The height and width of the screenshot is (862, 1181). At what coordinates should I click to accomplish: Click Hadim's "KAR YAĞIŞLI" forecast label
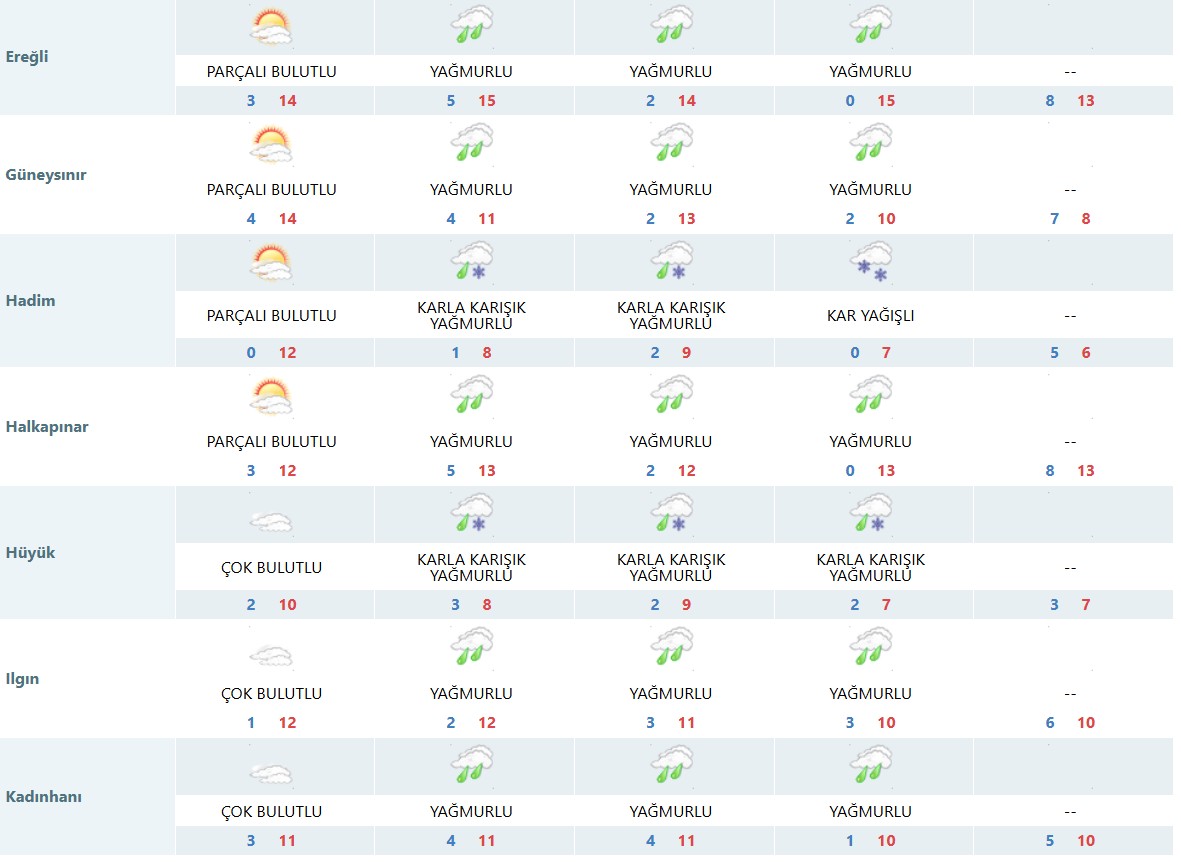870,315
